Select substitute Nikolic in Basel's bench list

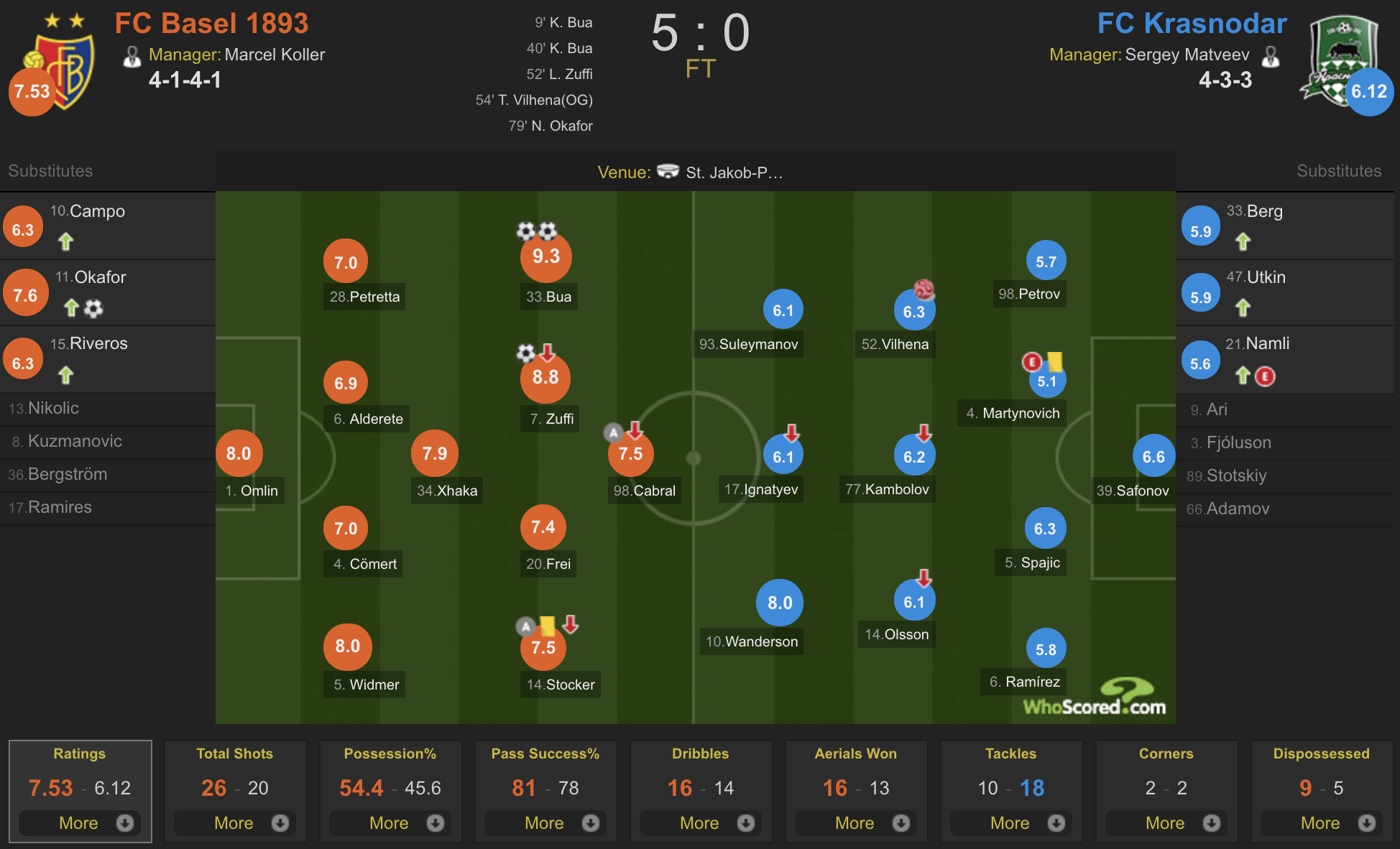coord(44,408)
